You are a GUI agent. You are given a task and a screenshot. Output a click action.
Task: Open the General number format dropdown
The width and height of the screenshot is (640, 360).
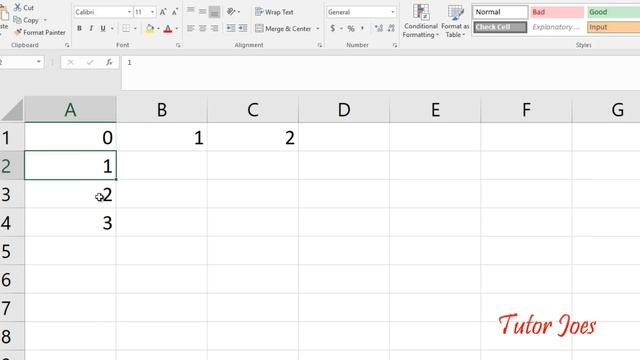393,12
